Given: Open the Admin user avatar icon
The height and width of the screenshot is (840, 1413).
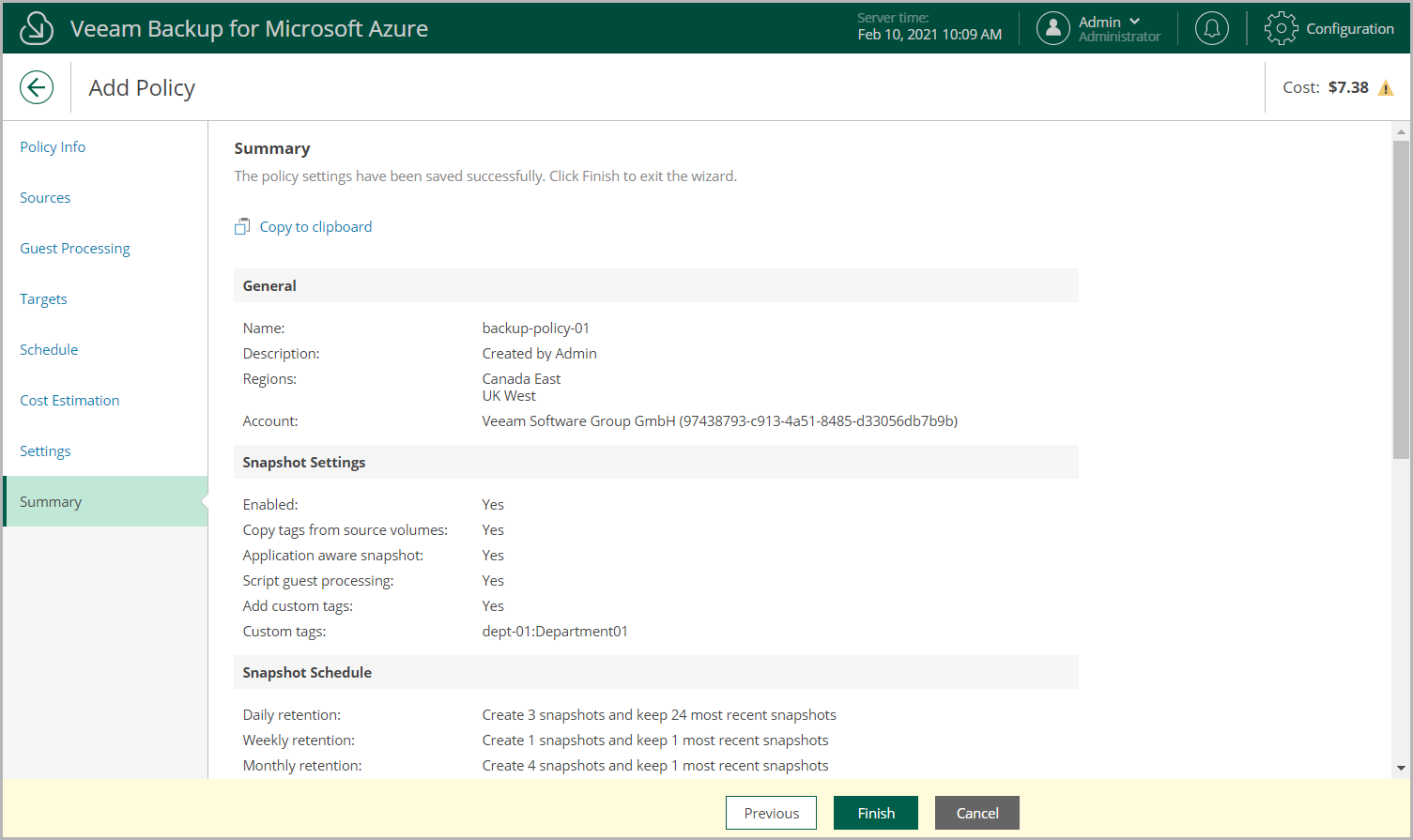Looking at the screenshot, I should click(x=1053, y=28).
